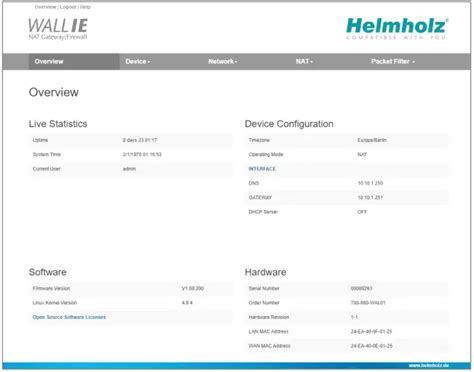Open the Open Source Software Licenses link
Viewport: 474px width, 372px height.
coord(69,317)
